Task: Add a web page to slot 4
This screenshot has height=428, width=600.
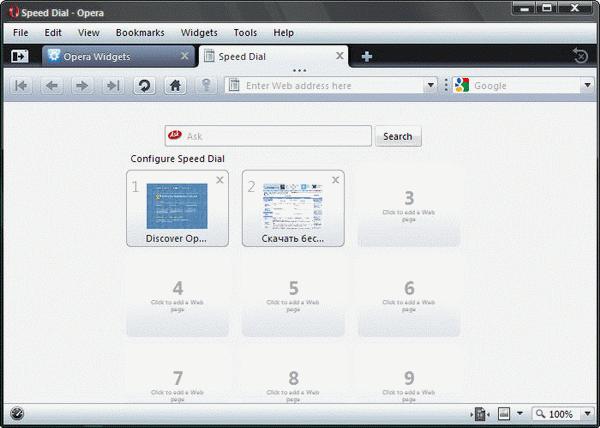Action: [x=178, y=299]
